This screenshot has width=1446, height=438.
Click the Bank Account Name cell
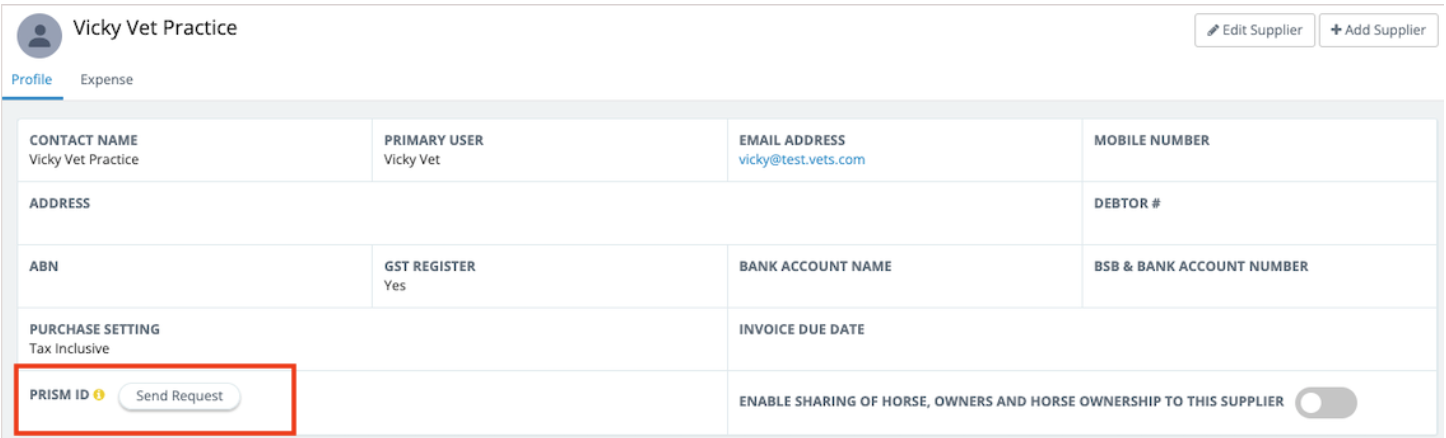[x=904, y=276]
